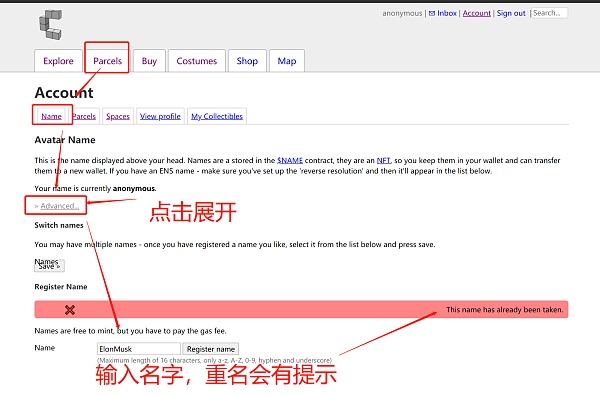Open the Inbox link
Screen dimensions: 600x396
coord(443,13)
